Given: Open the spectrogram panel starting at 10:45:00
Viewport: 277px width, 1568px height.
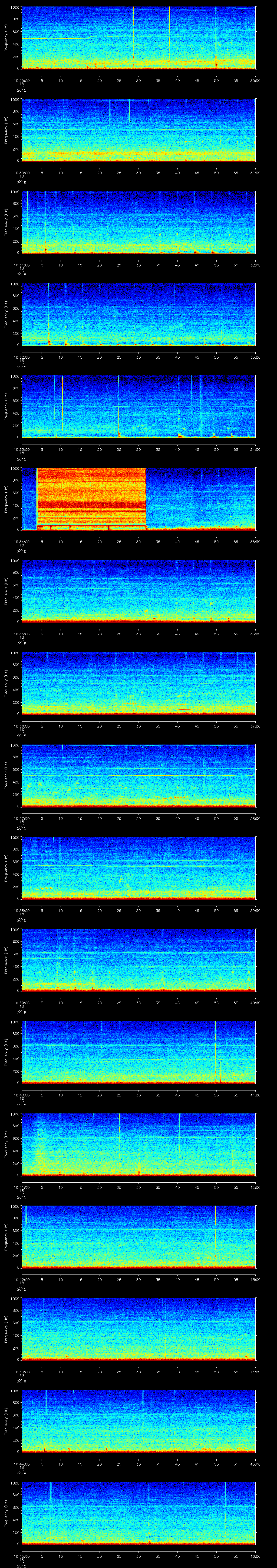Looking at the screenshot, I should 138,1513.
